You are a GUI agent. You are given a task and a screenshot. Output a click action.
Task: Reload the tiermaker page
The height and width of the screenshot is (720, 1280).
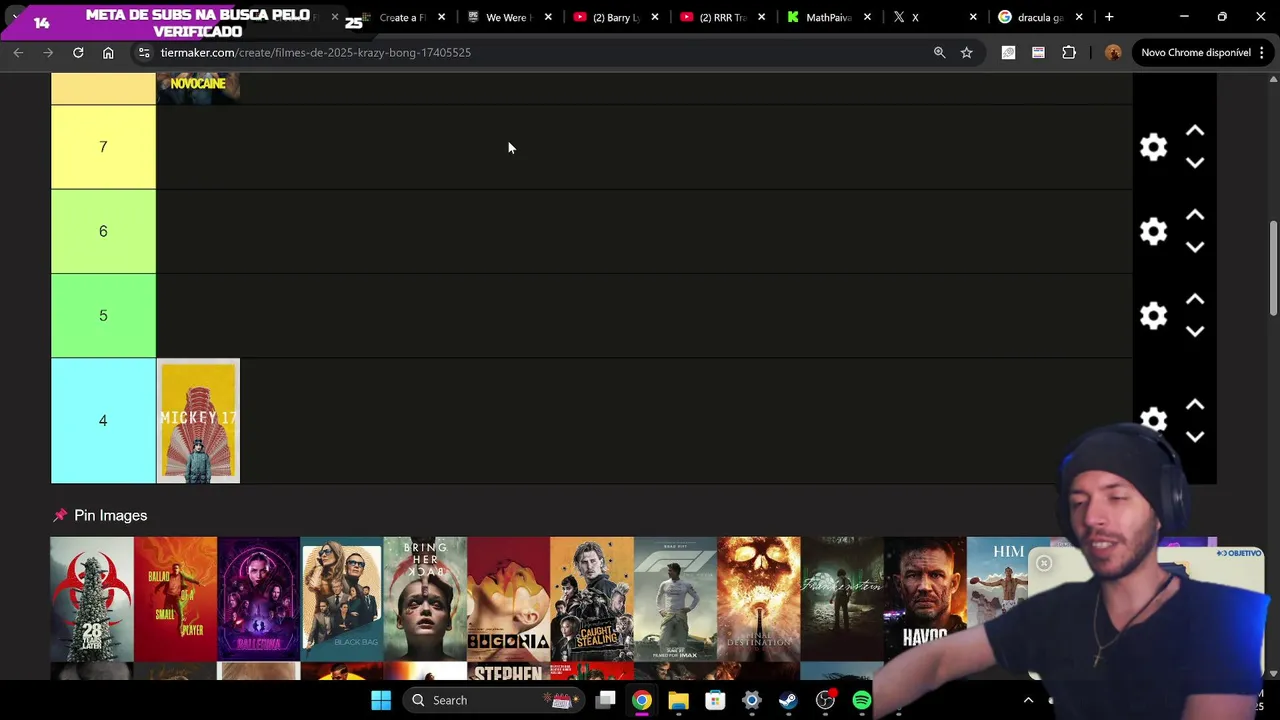[78, 52]
